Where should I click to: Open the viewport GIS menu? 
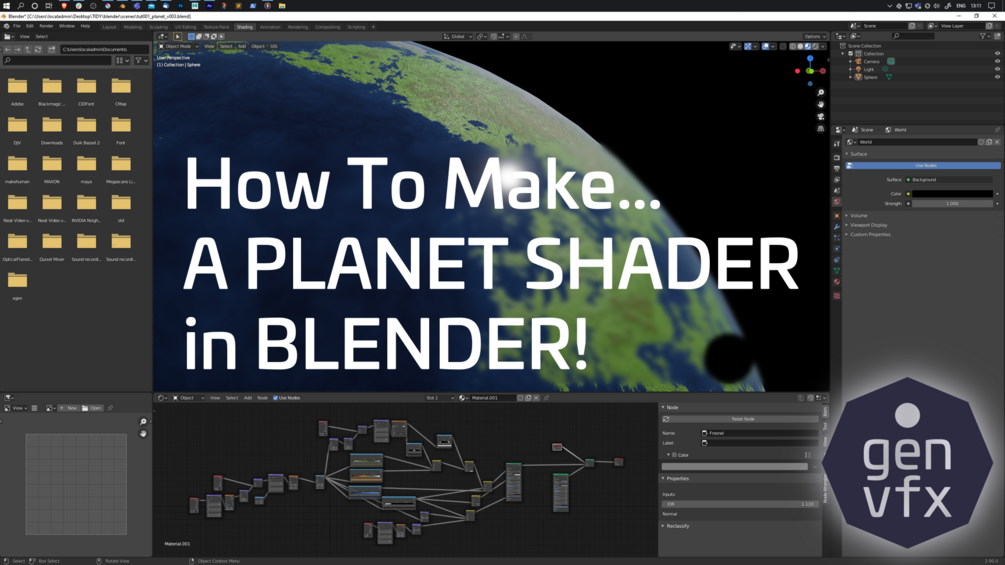[x=274, y=46]
